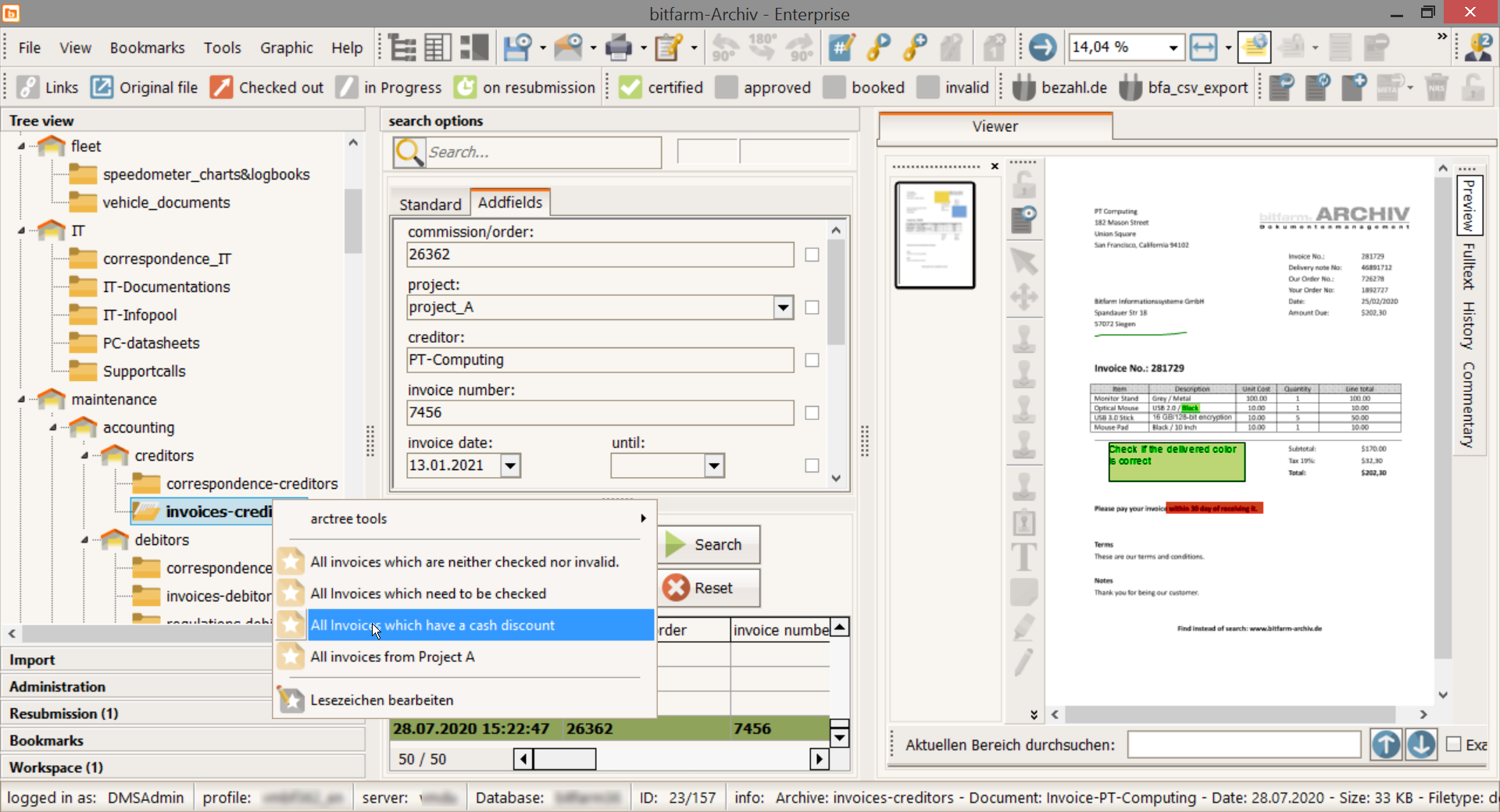The width and height of the screenshot is (1500, 812).
Task: Open the invoice date picker dropdown
Action: click(x=510, y=466)
